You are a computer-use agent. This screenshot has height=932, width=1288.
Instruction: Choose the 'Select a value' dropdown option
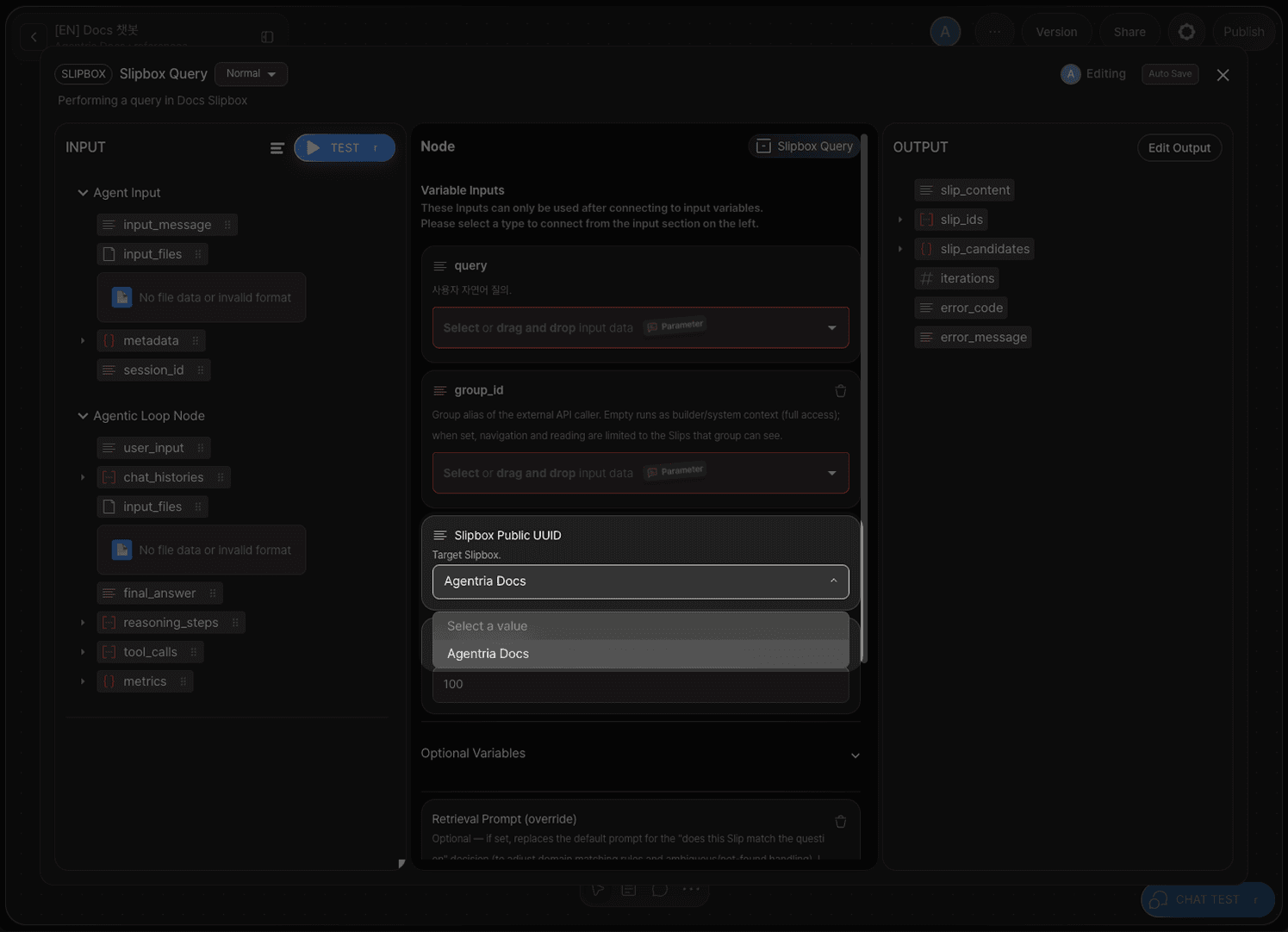coord(640,626)
